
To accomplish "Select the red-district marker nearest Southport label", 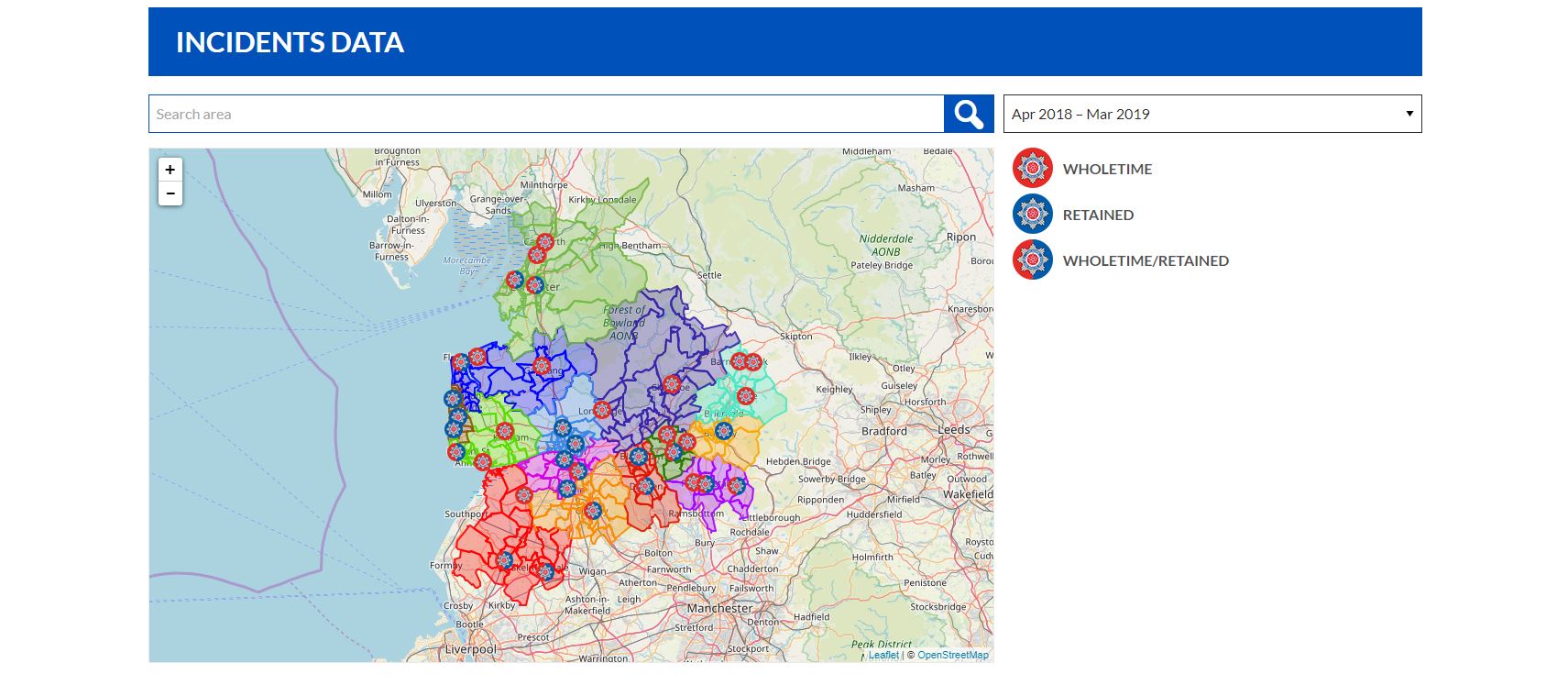I will pyautogui.click(x=523, y=495).
